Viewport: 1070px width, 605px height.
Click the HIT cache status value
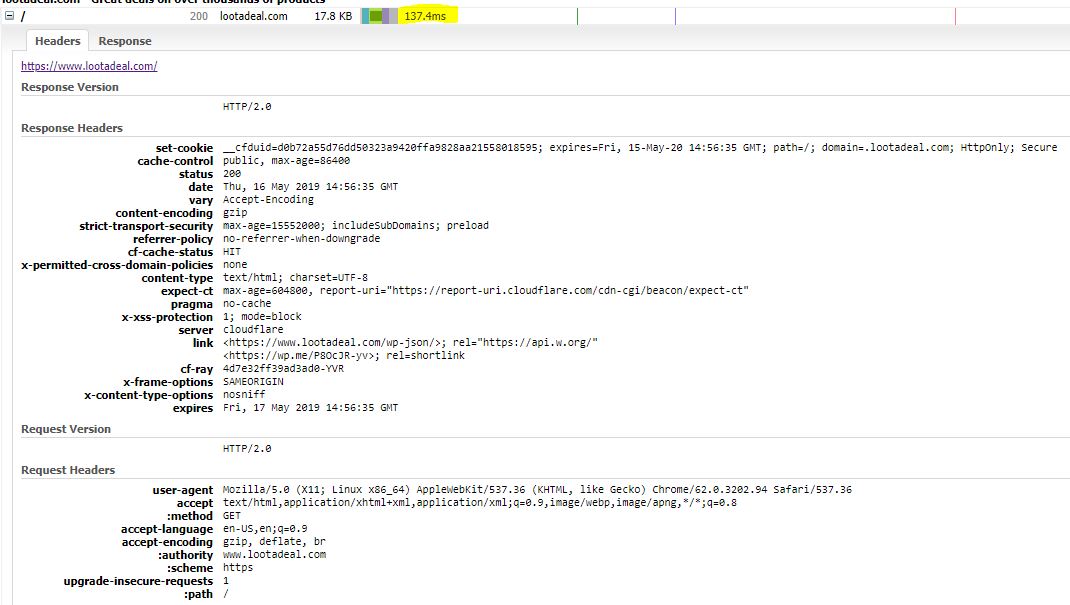(231, 251)
